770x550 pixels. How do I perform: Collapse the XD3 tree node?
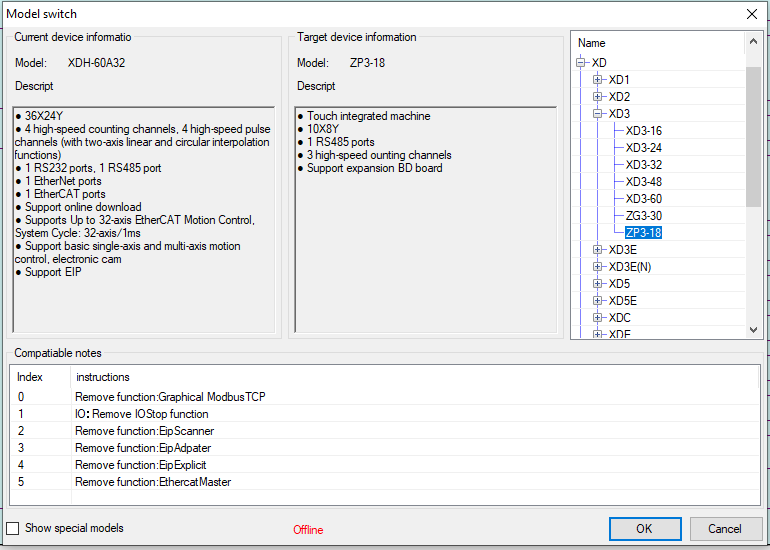pos(598,114)
